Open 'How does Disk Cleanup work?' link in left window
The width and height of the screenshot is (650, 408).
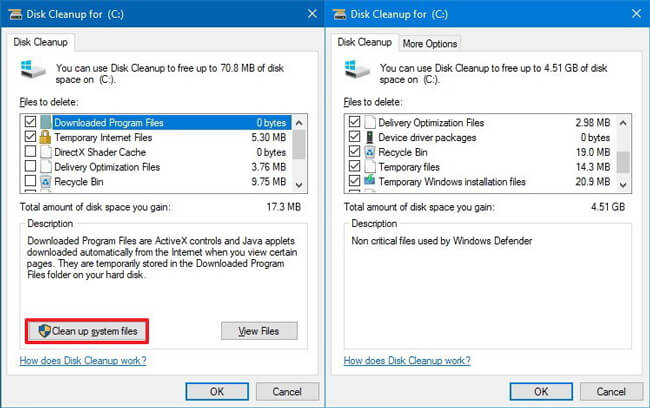[x=83, y=361]
